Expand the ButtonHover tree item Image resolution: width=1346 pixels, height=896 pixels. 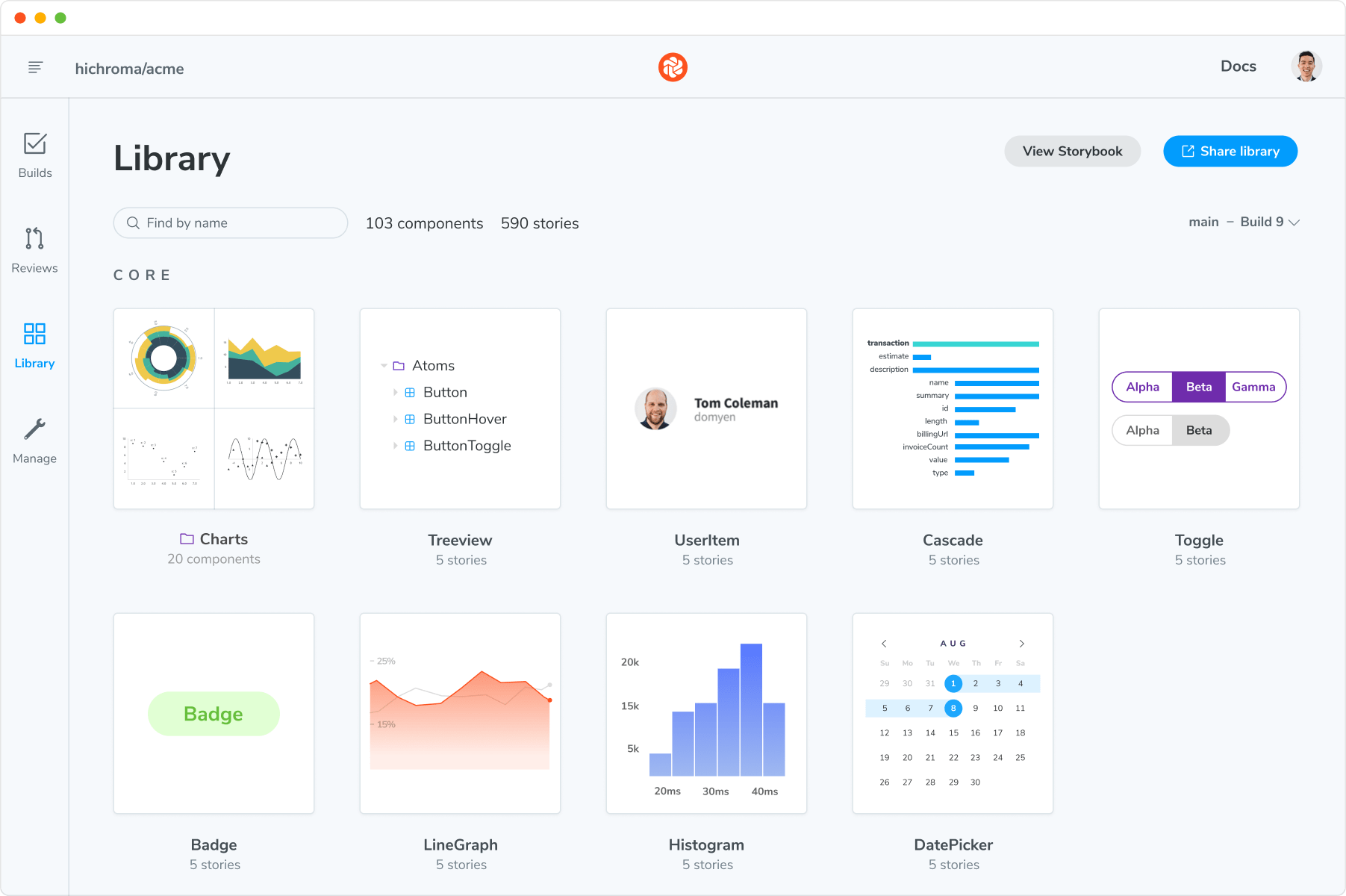395,420
